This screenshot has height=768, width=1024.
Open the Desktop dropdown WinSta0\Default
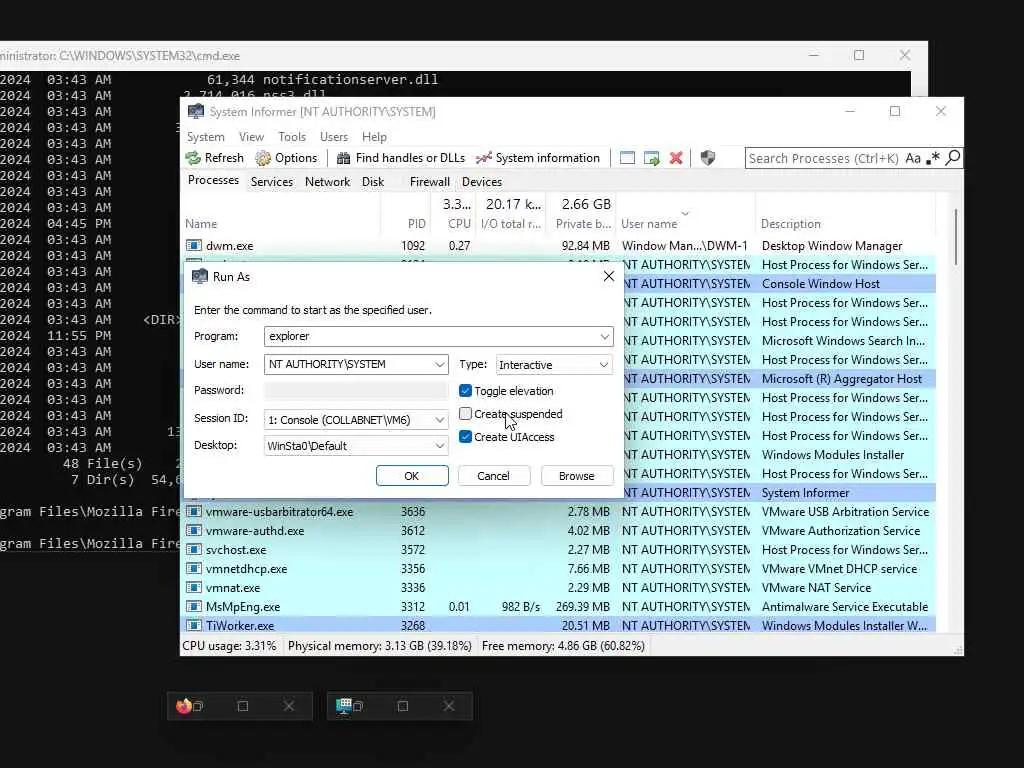(356, 446)
